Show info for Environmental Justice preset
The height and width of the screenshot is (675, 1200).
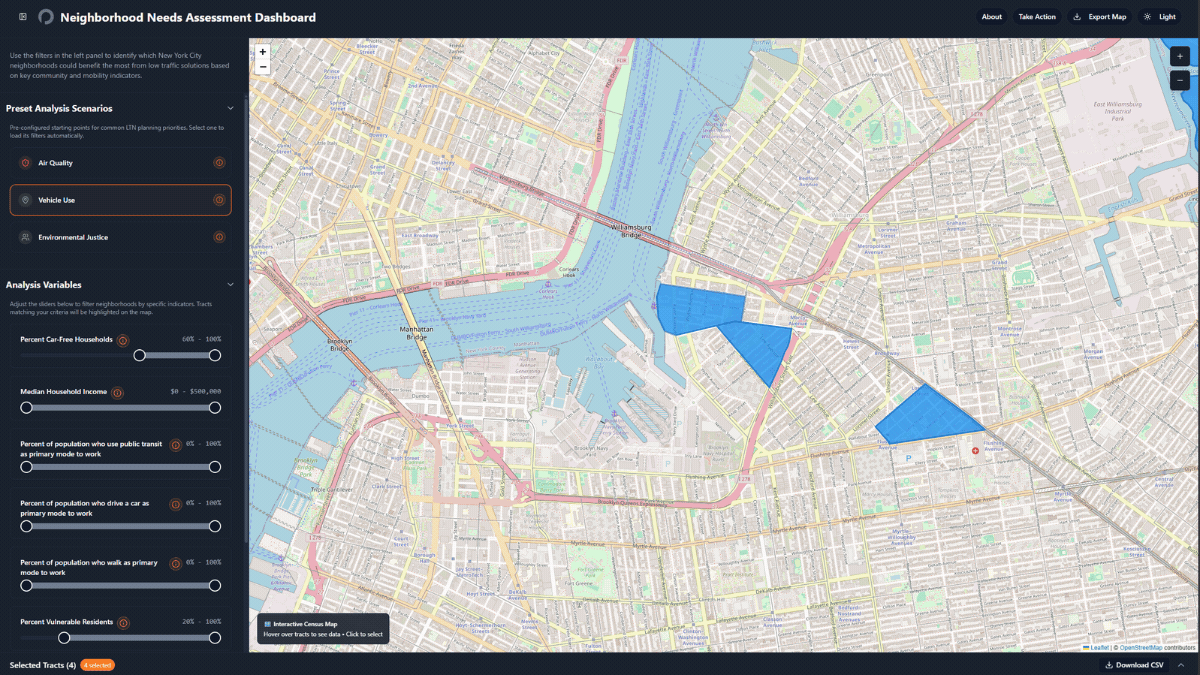click(219, 237)
